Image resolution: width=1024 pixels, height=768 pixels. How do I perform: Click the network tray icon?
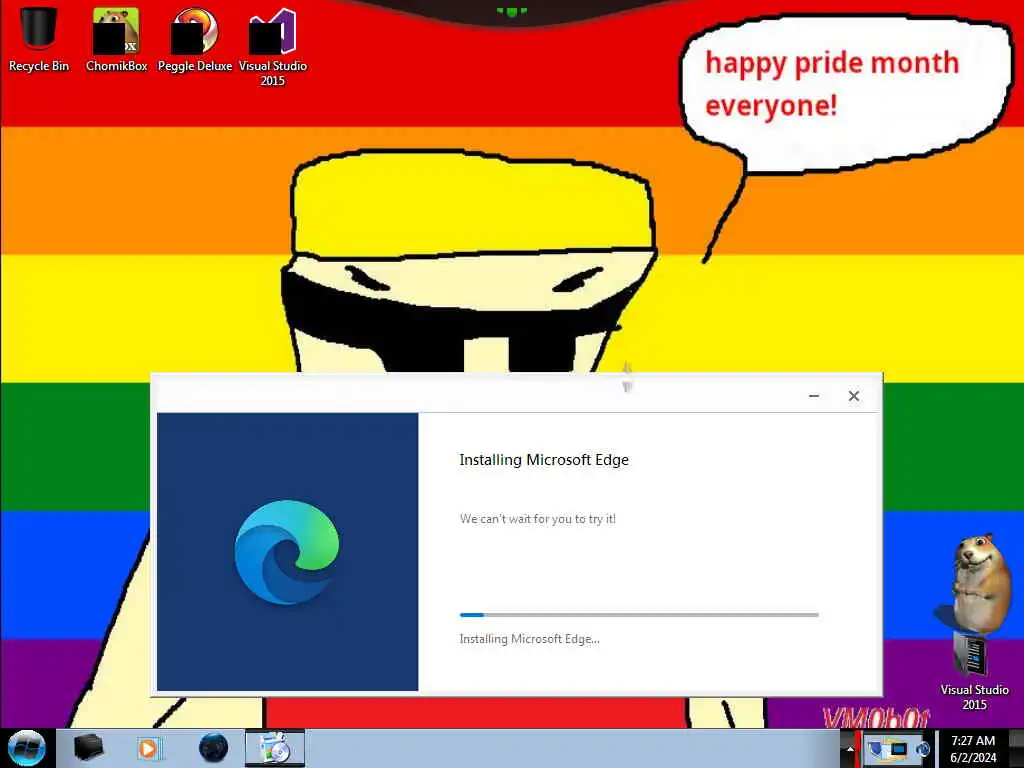click(x=899, y=749)
